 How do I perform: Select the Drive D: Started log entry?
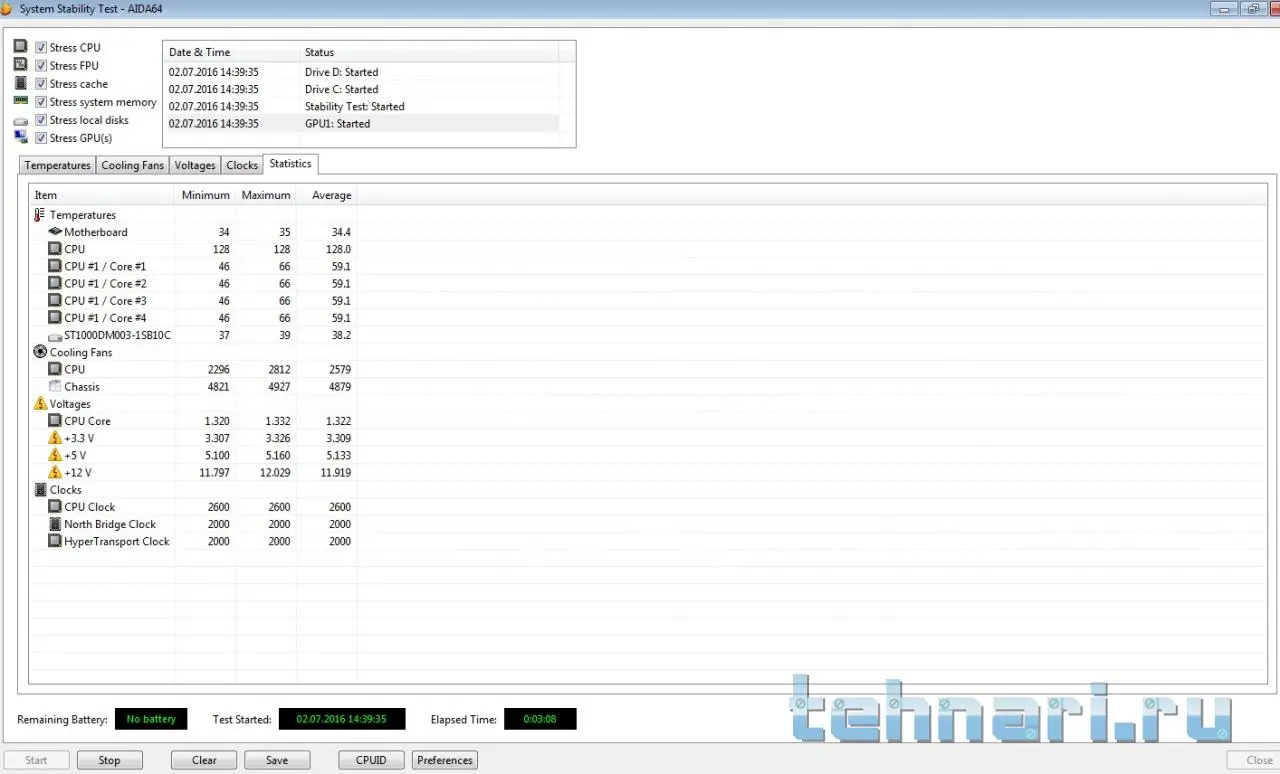(360, 72)
